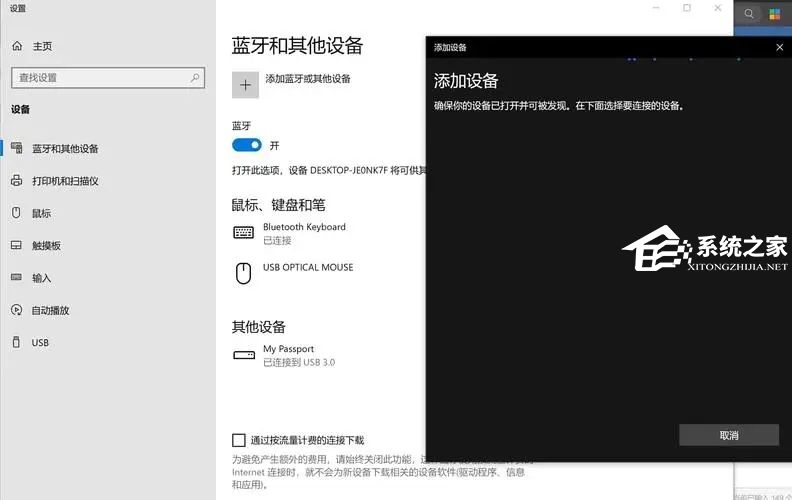
Task: Select USB OPTICAL MOUSE device
Action: 308,267
